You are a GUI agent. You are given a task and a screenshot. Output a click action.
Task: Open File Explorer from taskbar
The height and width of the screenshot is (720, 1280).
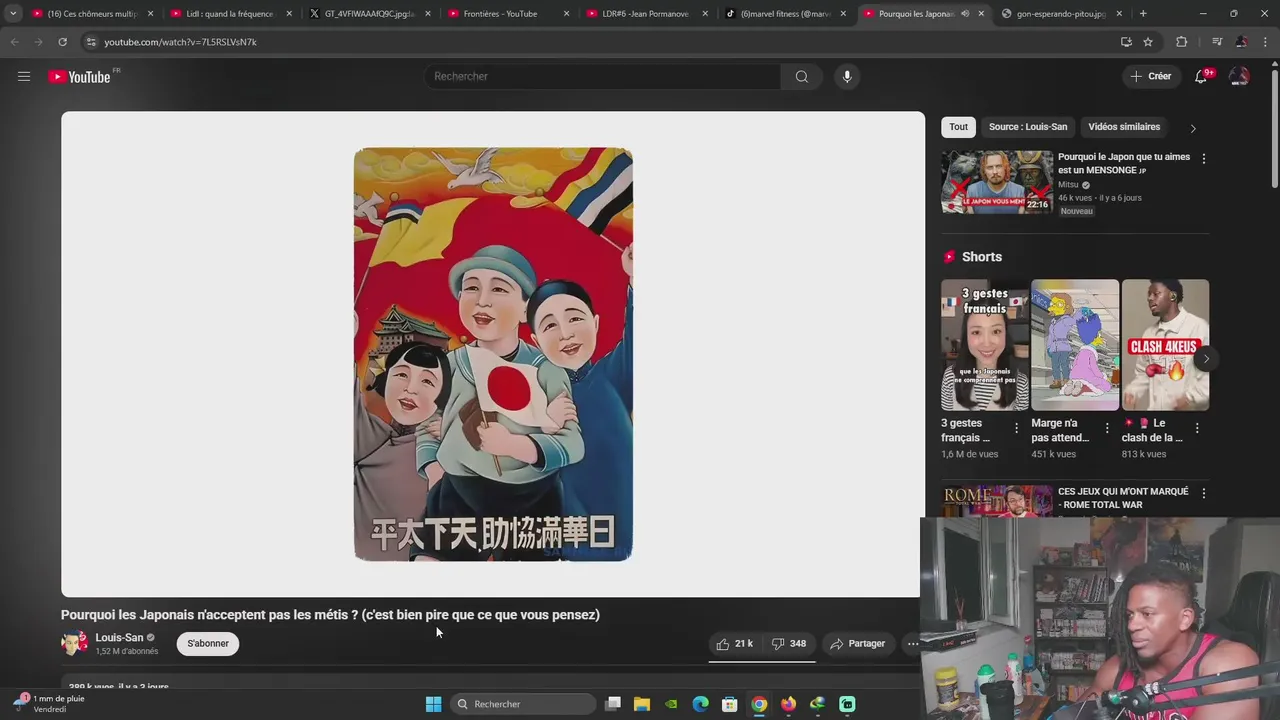tap(642, 704)
